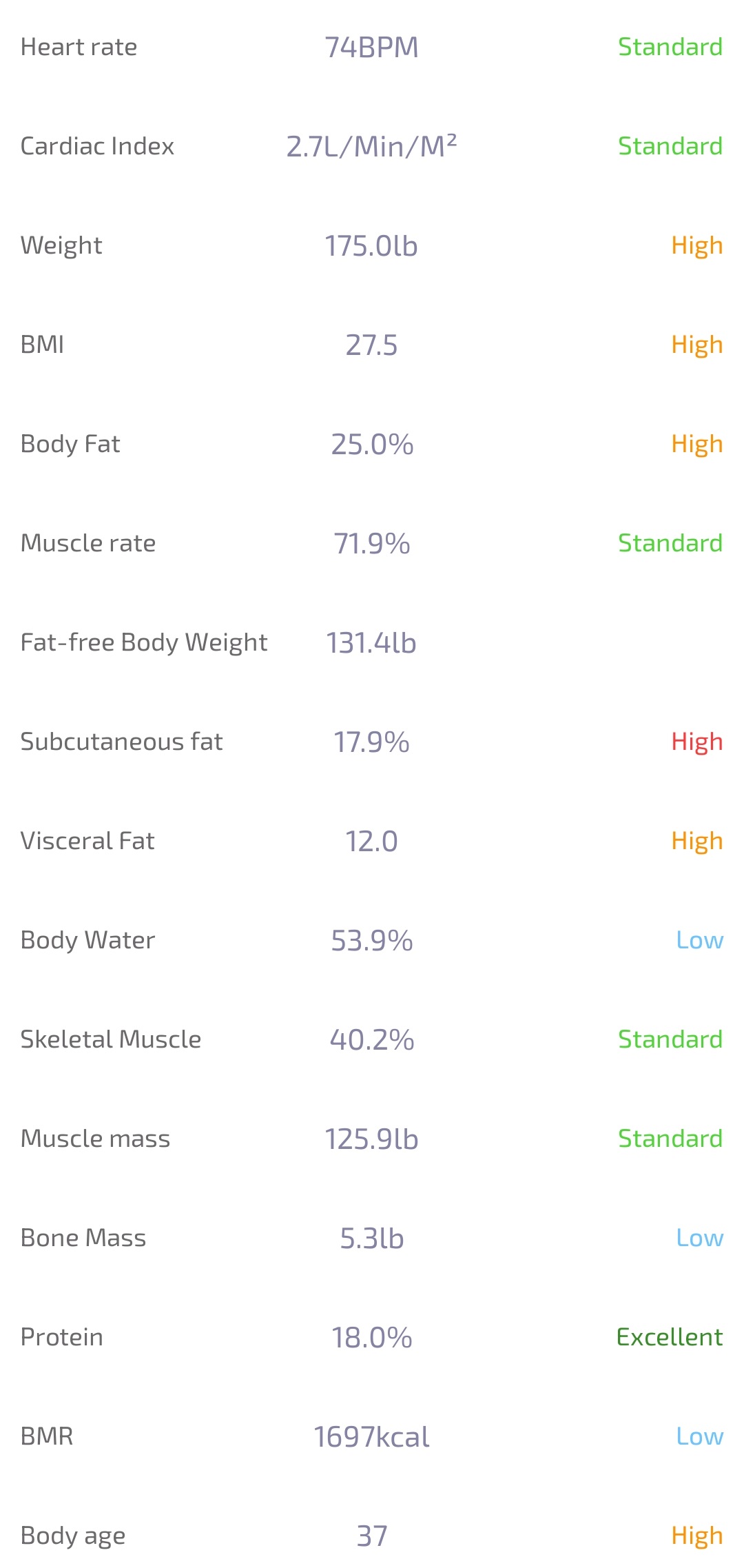Open the BMI 27.5 value
The image size is (744, 1568).
tap(371, 345)
